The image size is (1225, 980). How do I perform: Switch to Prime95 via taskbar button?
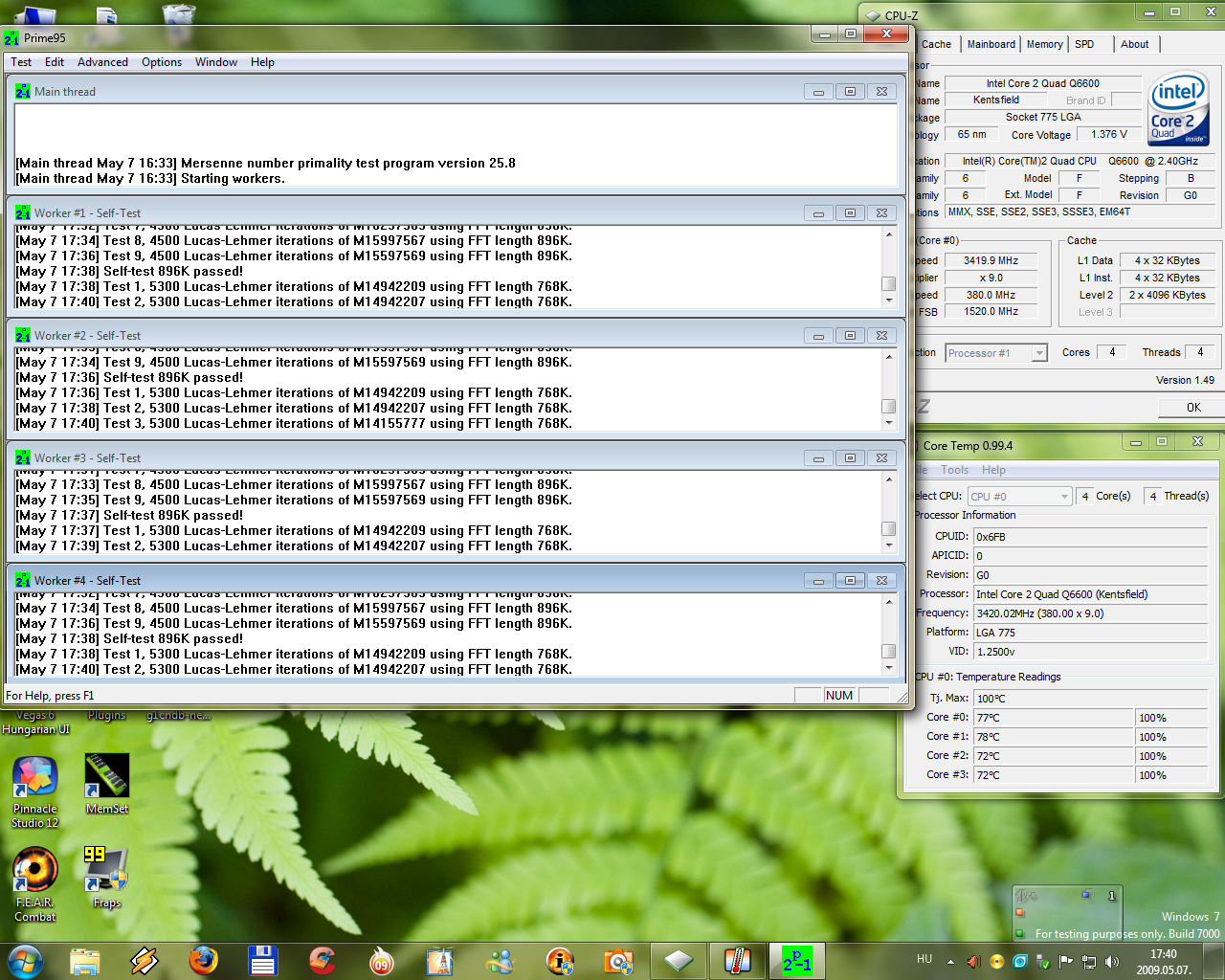(x=797, y=961)
